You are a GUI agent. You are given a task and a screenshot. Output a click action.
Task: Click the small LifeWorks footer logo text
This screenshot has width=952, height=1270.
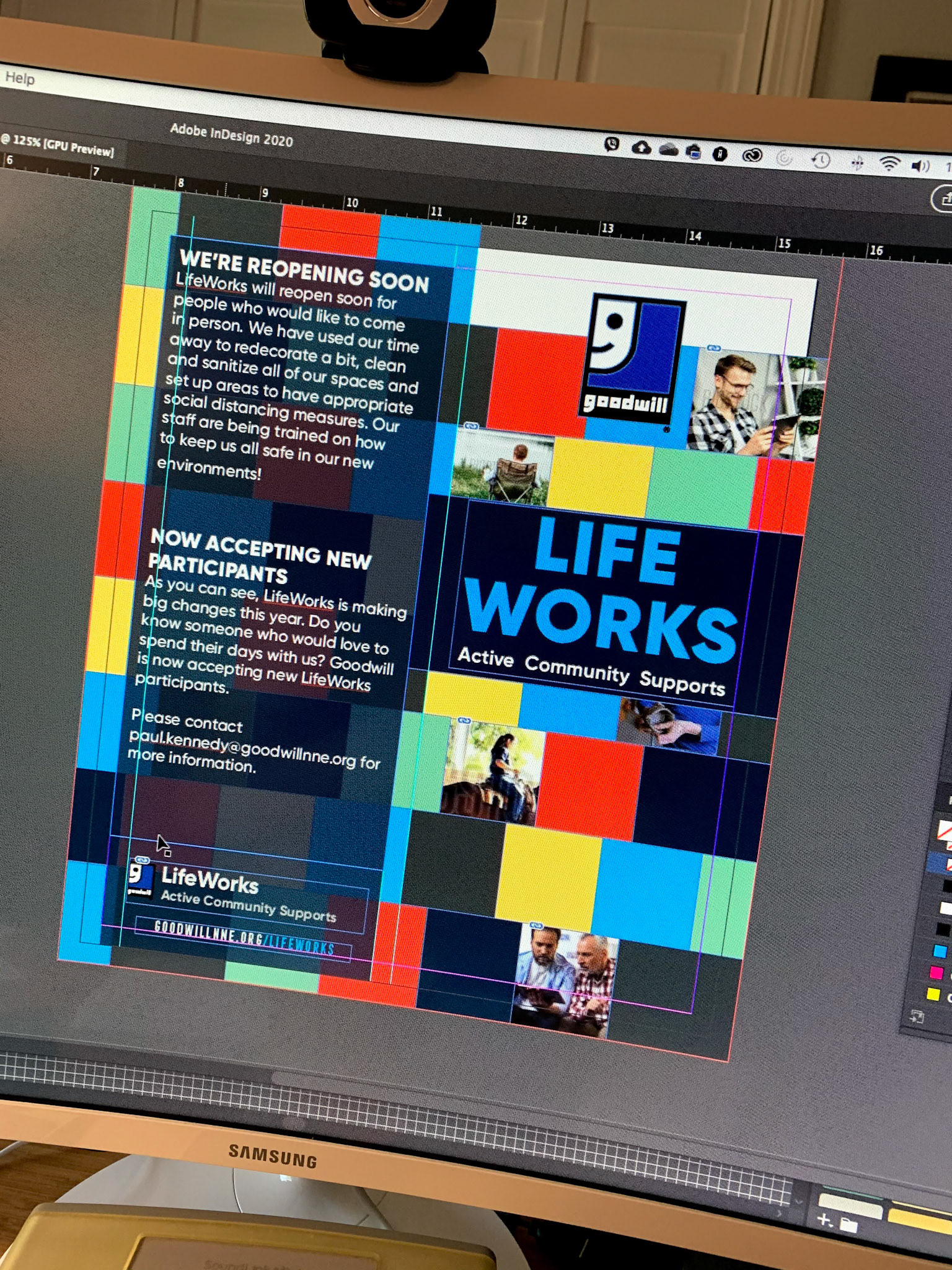209,879
